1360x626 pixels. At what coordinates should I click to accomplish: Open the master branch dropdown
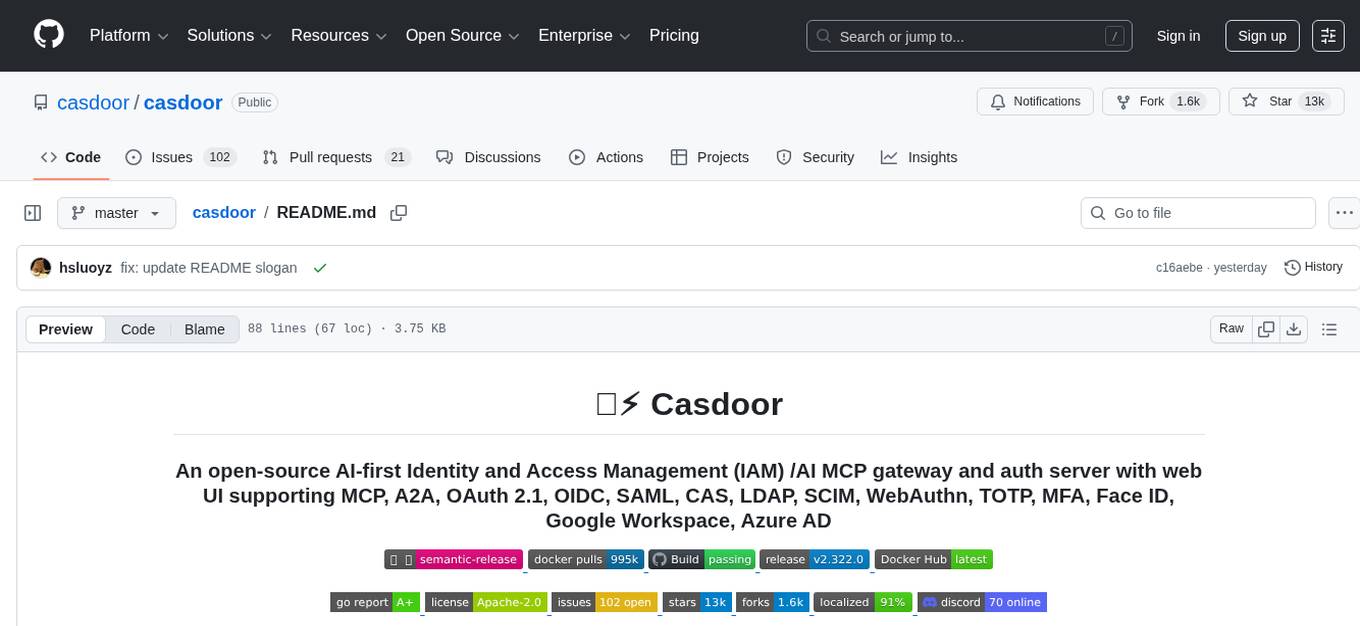click(116, 212)
